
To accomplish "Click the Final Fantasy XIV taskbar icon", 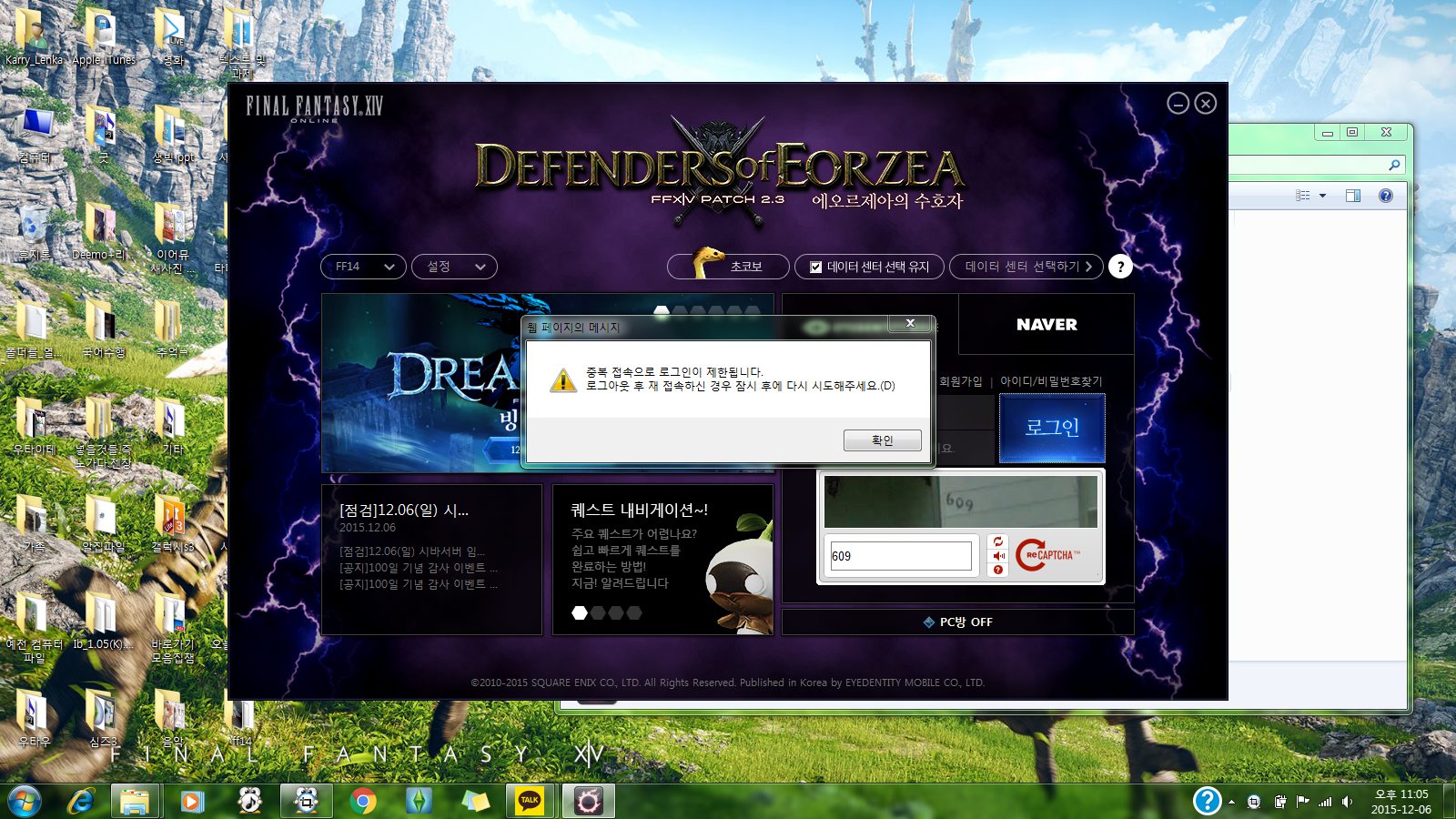I will click(x=588, y=801).
